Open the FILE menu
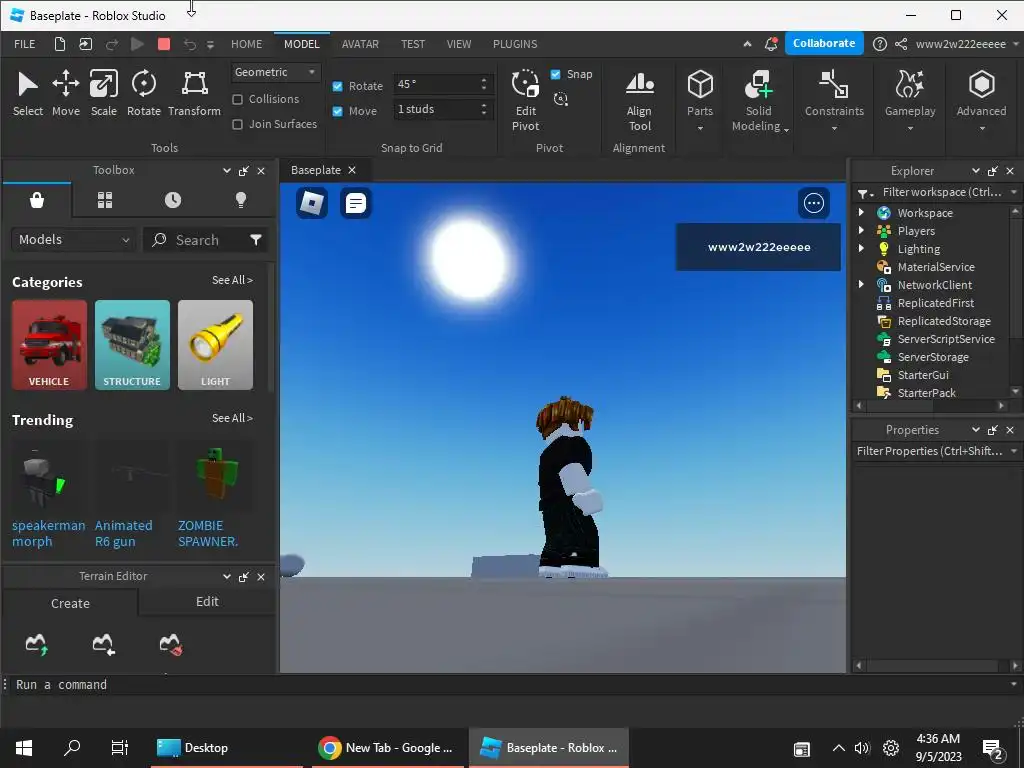Image resolution: width=1024 pixels, height=768 pixels. coord(25,44)
